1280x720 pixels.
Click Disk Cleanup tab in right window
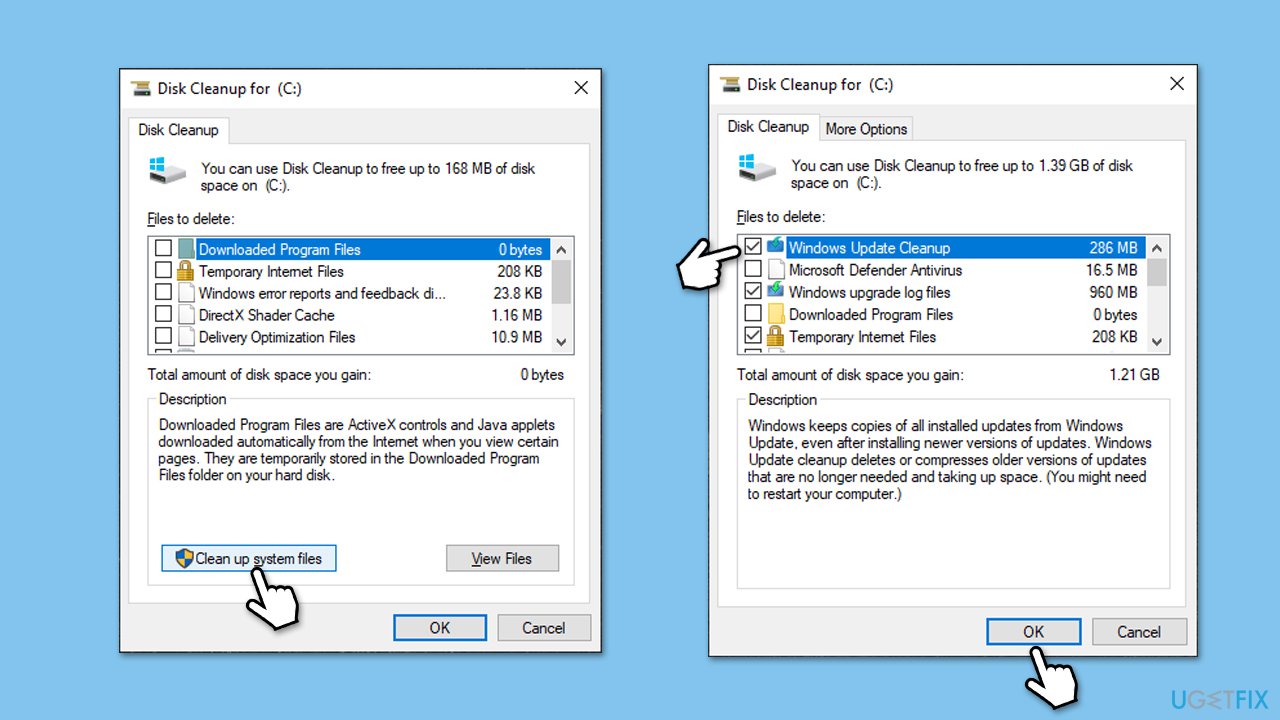[768, 127]
